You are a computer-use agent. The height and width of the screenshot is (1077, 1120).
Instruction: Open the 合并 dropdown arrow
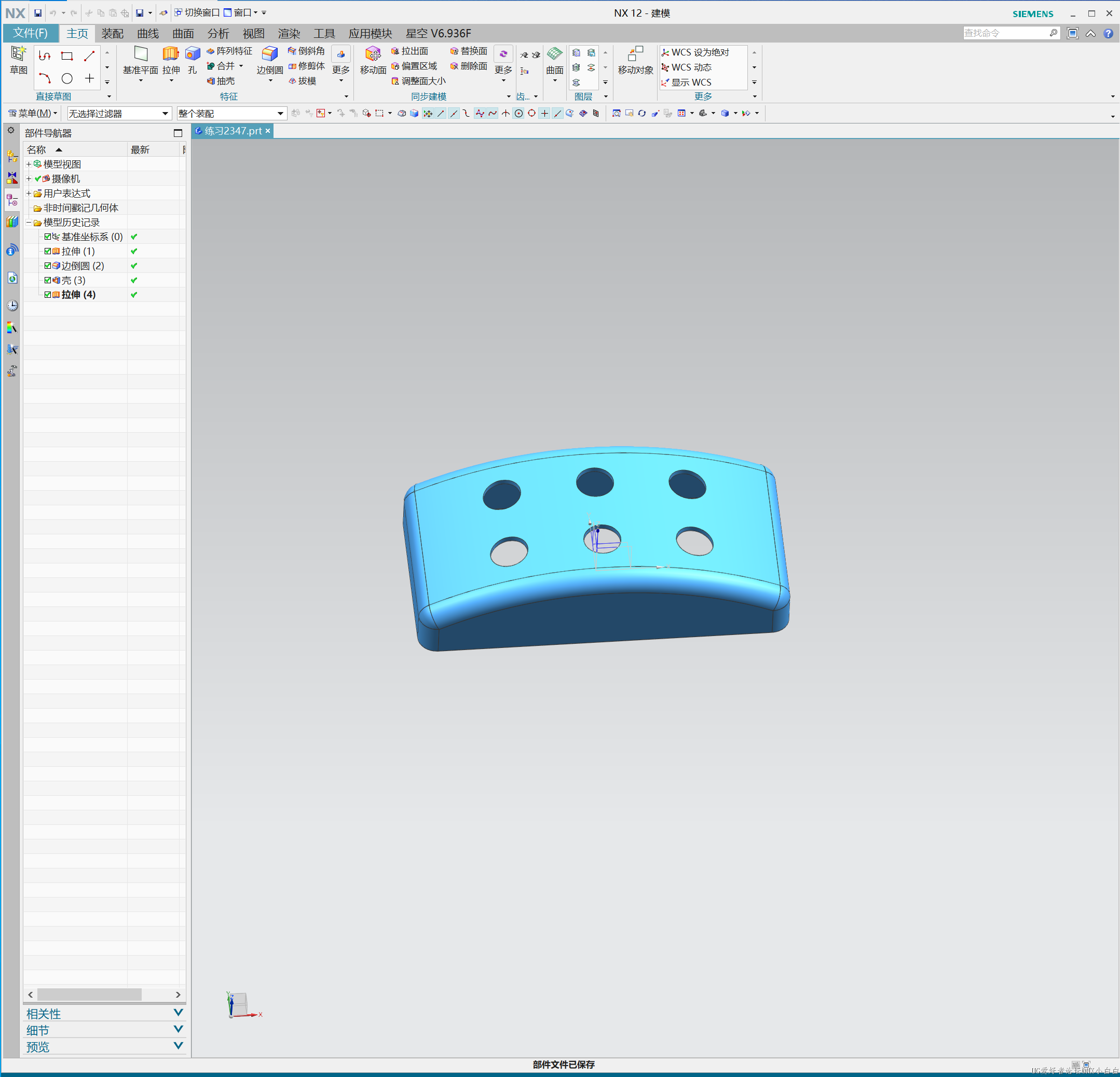(242, 66)
